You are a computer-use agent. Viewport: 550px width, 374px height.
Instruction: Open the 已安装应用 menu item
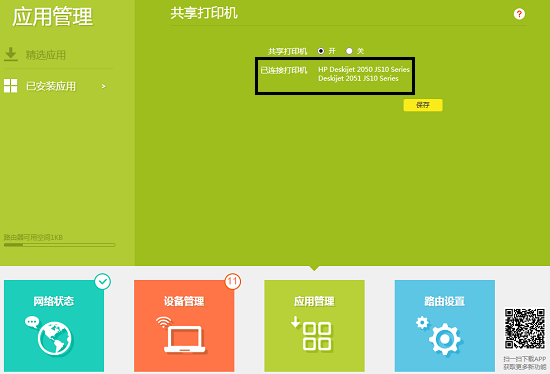point(51,86)
